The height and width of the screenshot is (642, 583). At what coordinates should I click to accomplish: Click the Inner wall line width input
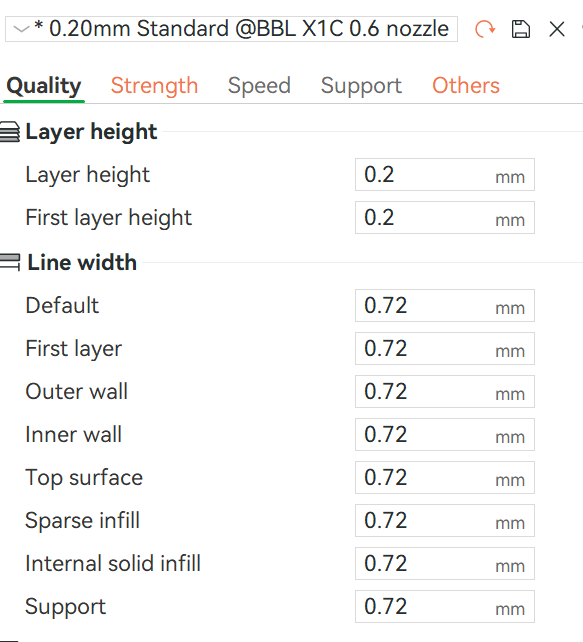click(x=445, y=434)
